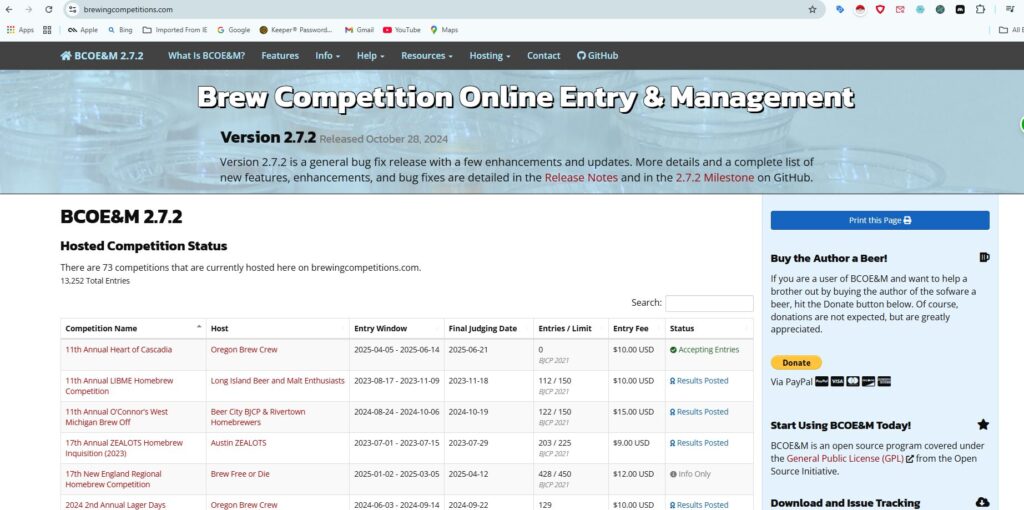
Task: Open the What Is BCOE&M? page
Action: click(x=206, y=56)
